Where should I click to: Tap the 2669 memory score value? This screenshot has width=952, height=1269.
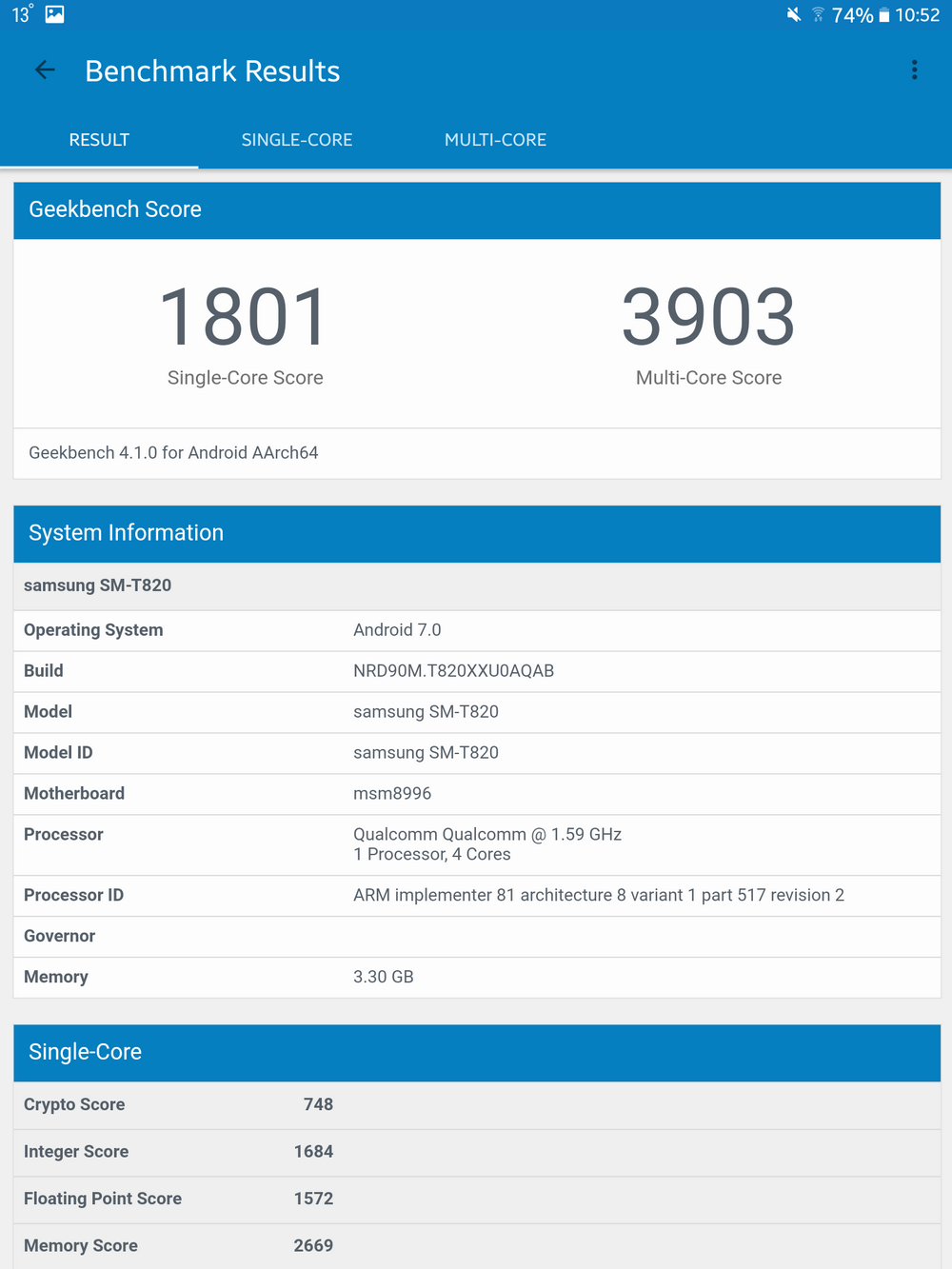313,1246
